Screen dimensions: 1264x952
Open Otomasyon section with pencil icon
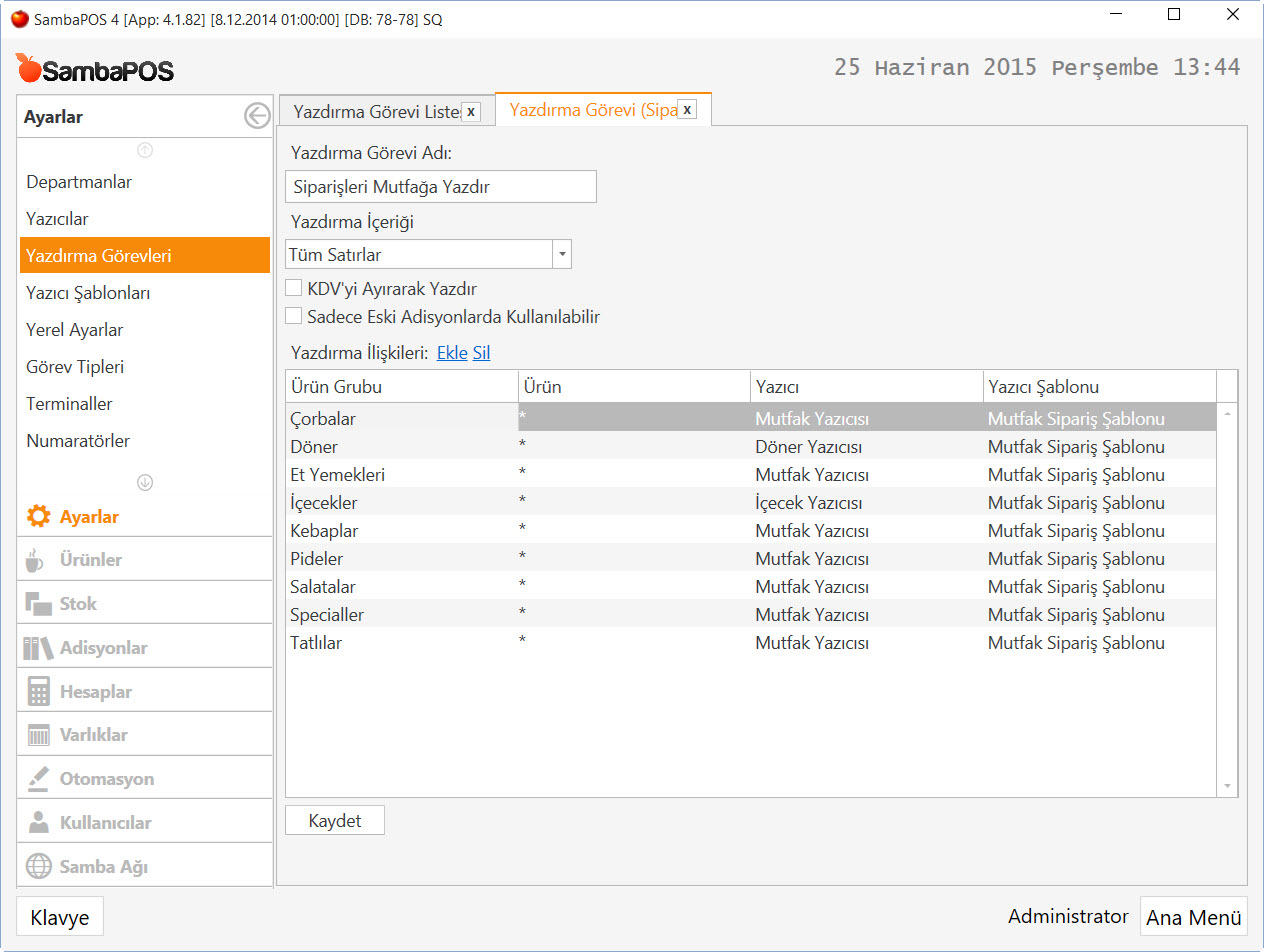pyautogui.click(x=38, y=779)
